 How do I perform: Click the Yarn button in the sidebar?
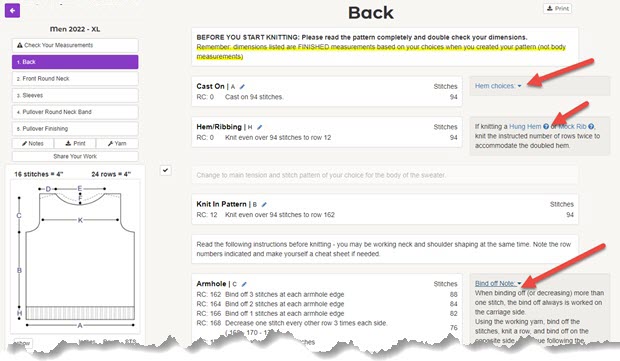point(117,144)
